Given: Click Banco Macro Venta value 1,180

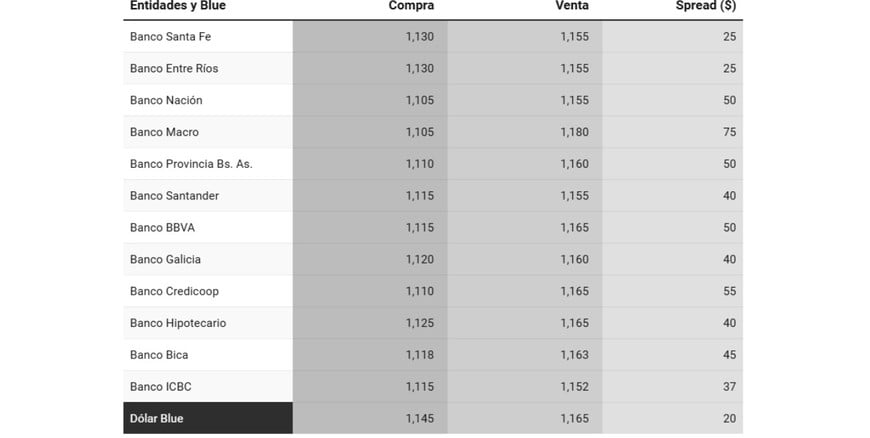Looking at the screenshot, I should (x=573, y=133).
